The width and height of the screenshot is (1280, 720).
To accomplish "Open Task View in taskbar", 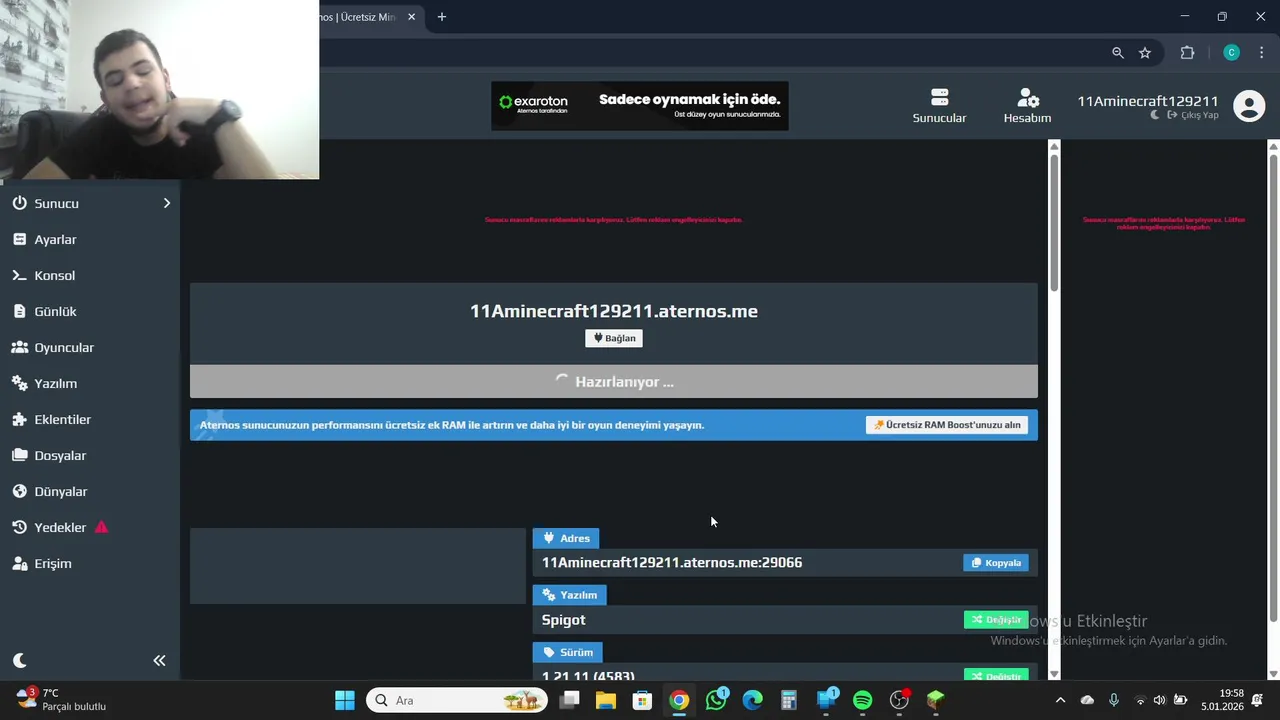I will (569, 700).
